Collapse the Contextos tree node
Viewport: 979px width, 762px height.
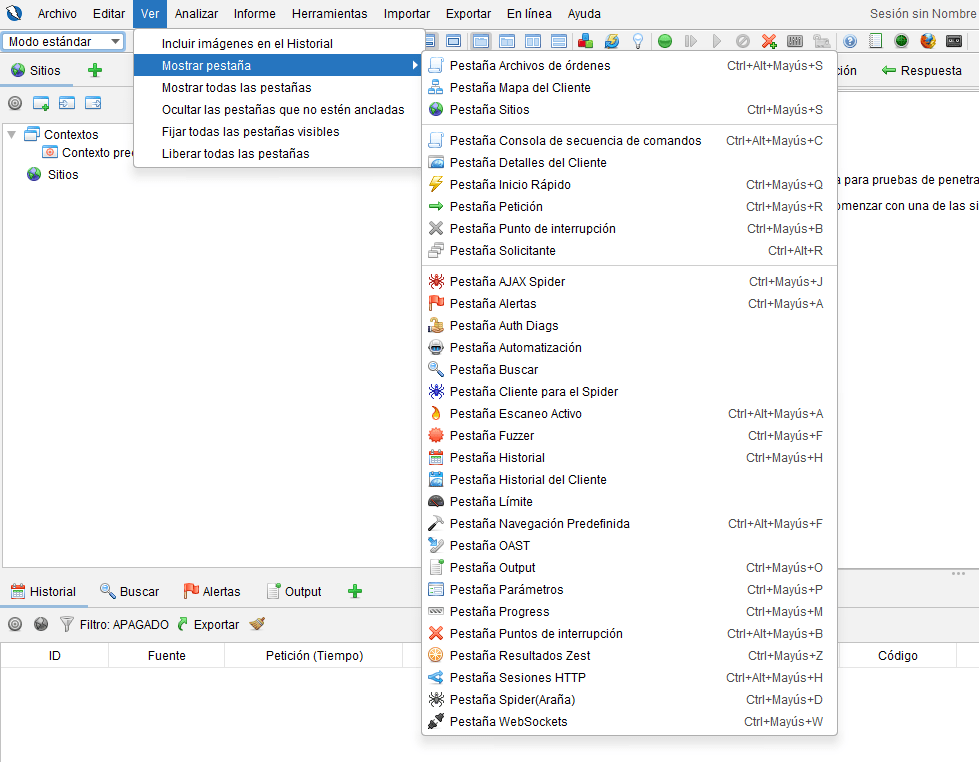pyautogui.click(x=11, y=134)
